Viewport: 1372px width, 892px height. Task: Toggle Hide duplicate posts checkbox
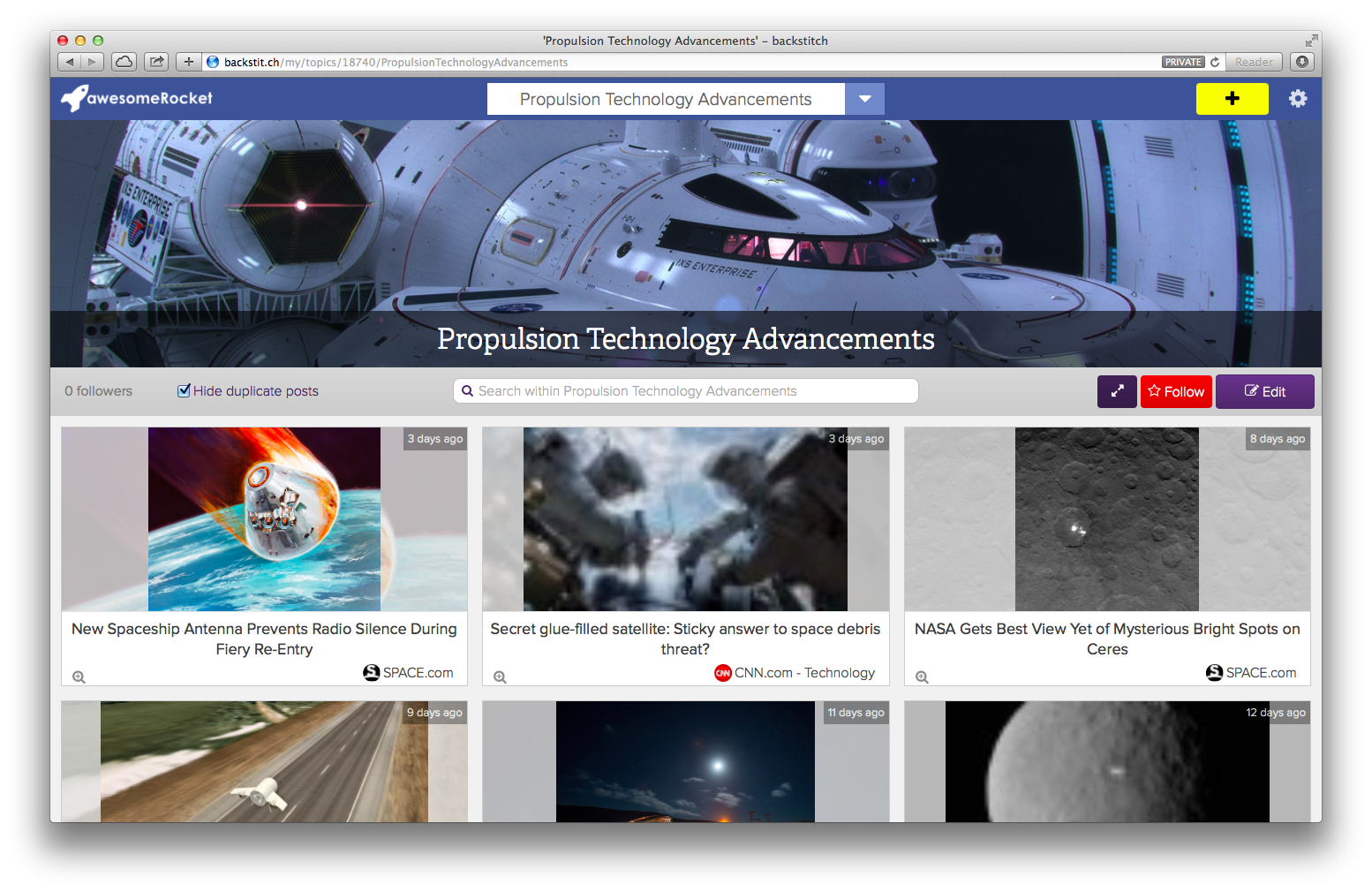(x=184, y=390)
